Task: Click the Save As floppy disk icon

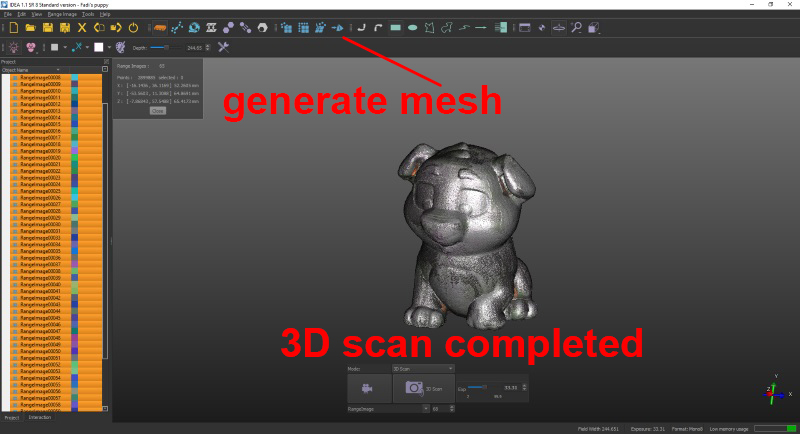Action: tap(65, 28)
